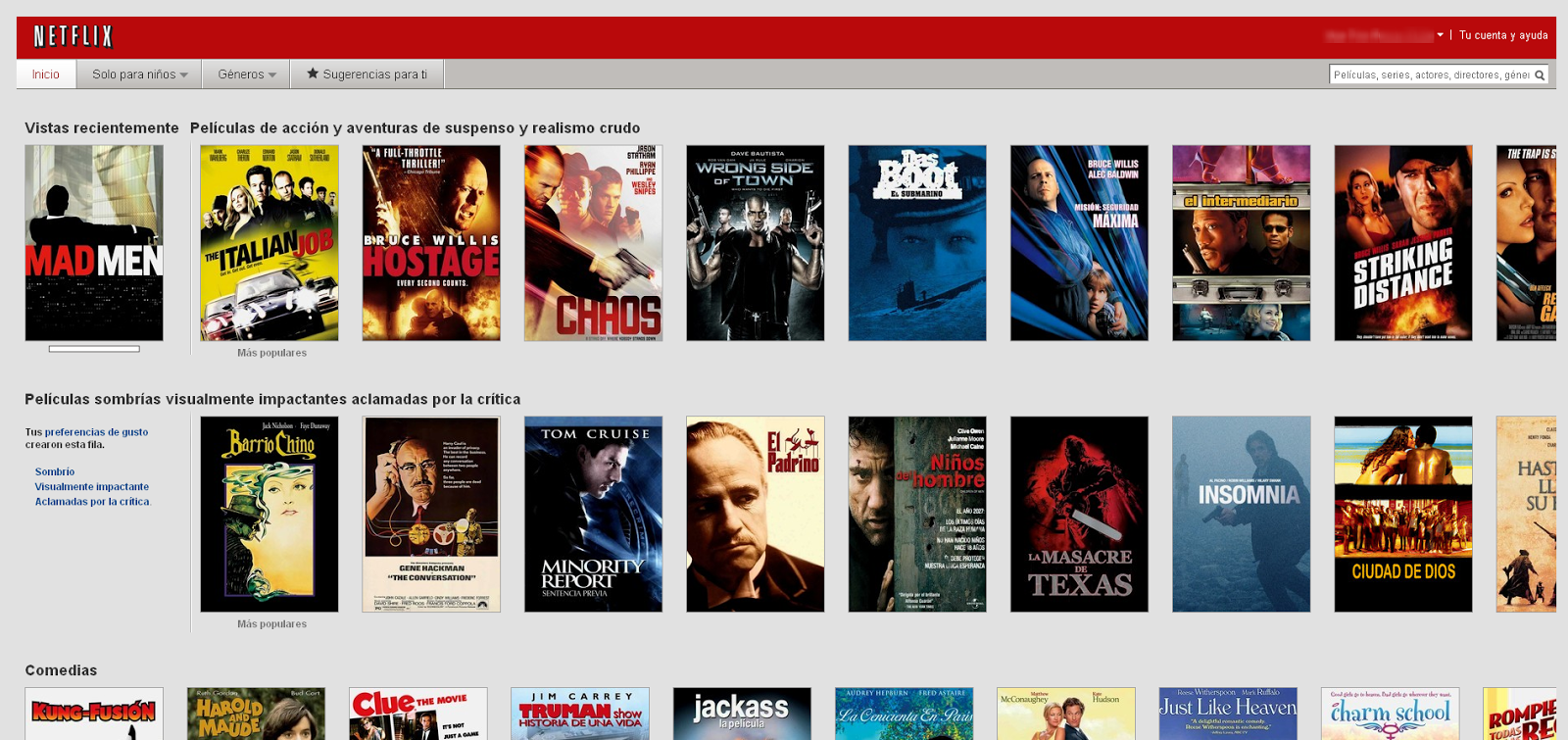Image resolution: width=1568 pixels, height=740 pixels.
Task: Open the preferencias de gusto link
Action: (x=96, y=432)
